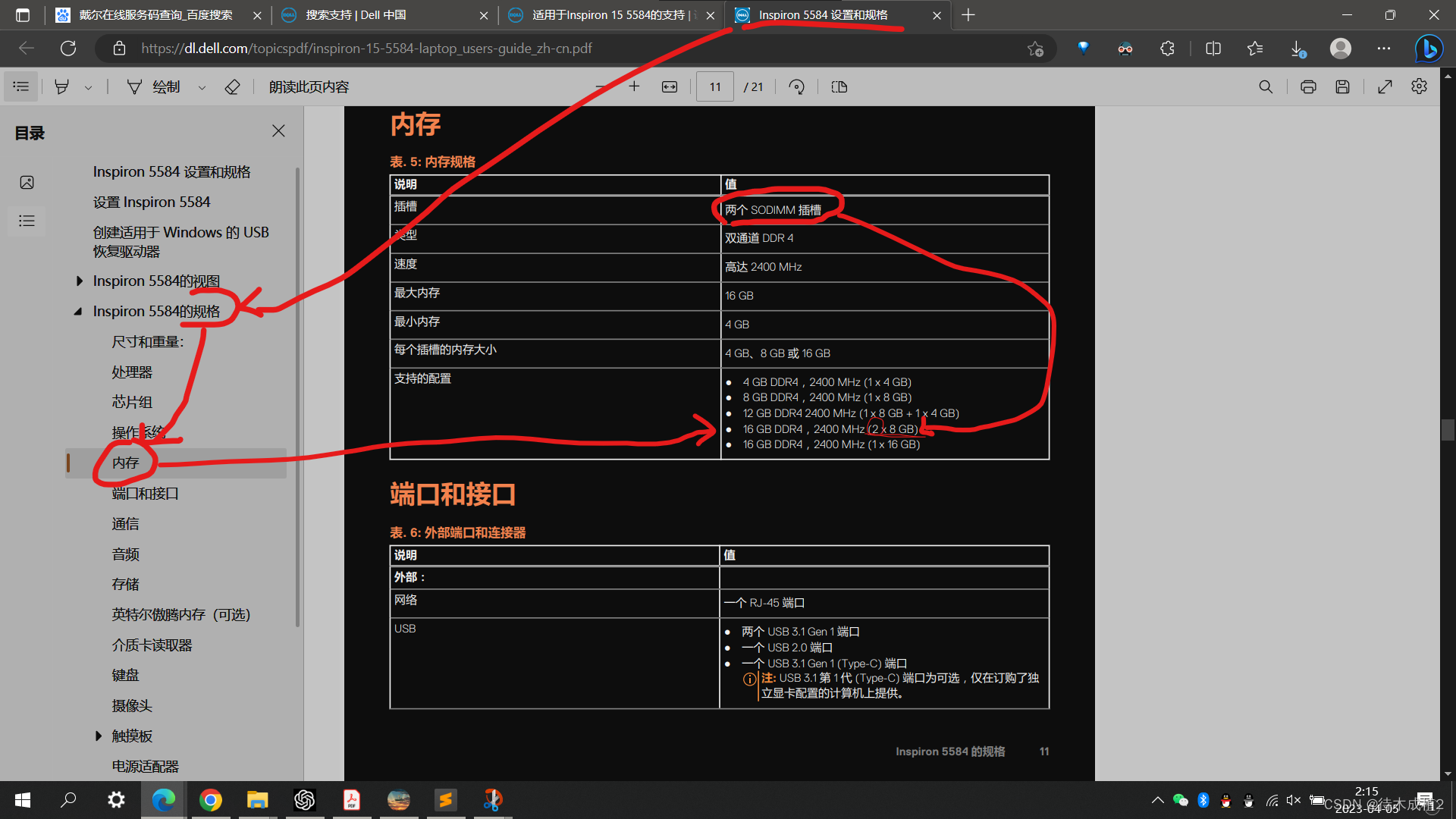The height and width of the screenshot is (819, 1456).
Task: Go to 存储 section in outline
Action: click(125, 585)
